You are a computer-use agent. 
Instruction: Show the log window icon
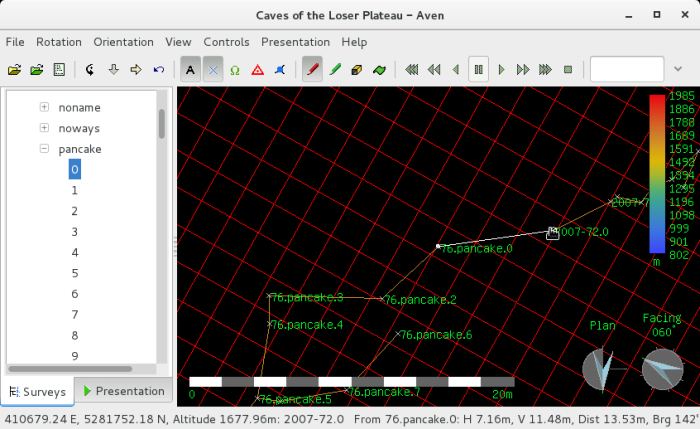pos(59,70)
